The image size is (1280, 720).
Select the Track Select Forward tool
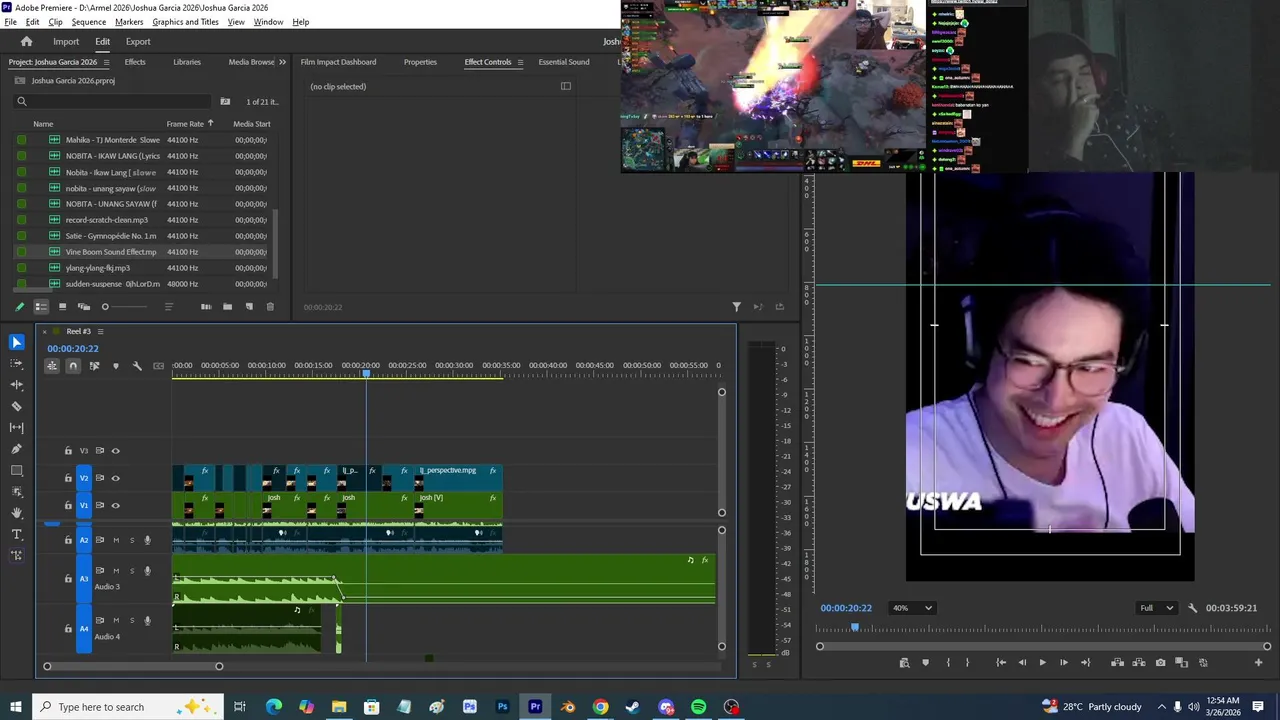(16, 363)
